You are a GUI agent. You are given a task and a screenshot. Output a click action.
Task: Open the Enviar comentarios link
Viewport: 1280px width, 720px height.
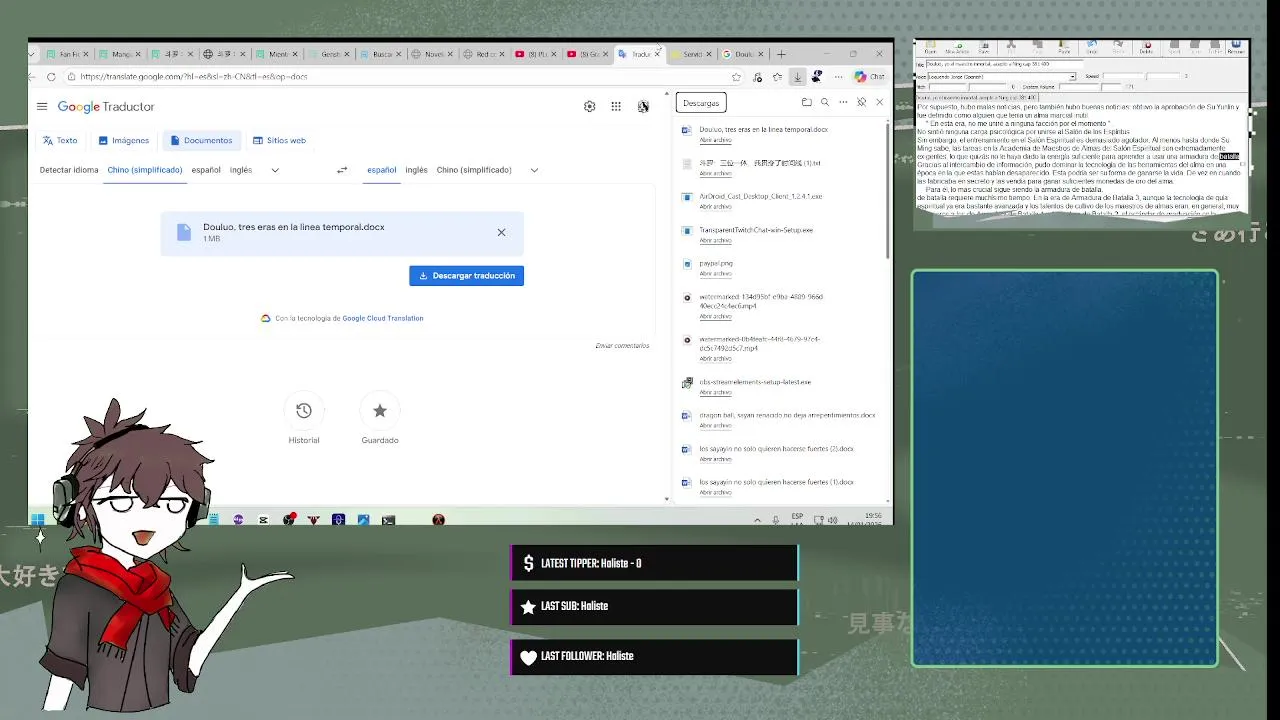coord(622,346)
